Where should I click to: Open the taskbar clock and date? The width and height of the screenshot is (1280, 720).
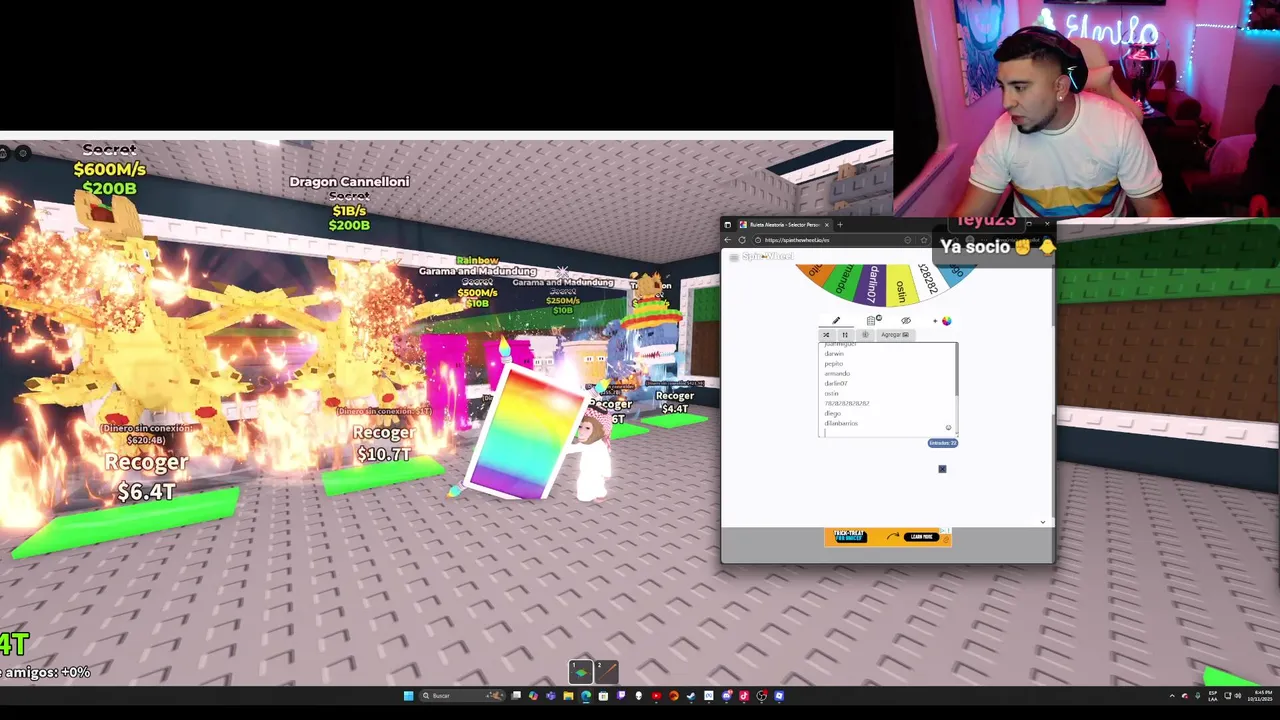pos(1262,696)
